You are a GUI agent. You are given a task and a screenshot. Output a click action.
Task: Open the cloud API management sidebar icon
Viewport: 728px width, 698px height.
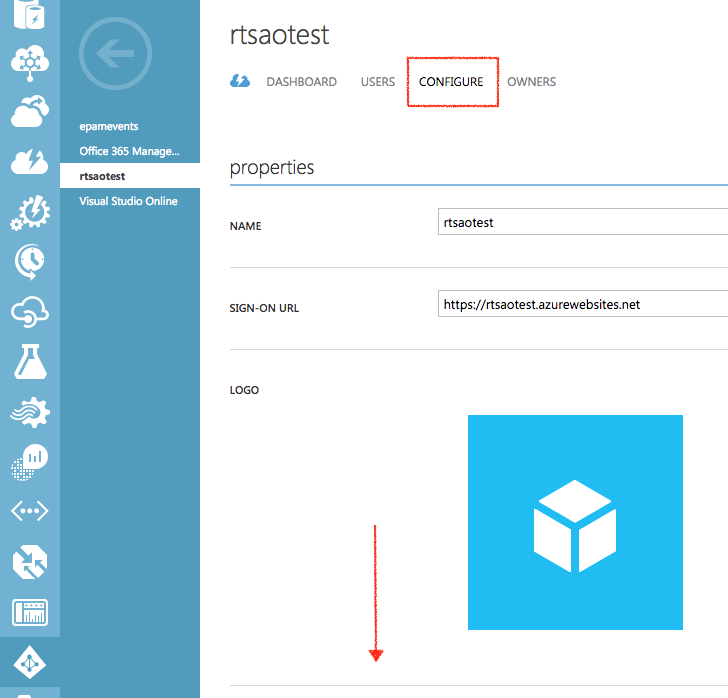(30, 312)
